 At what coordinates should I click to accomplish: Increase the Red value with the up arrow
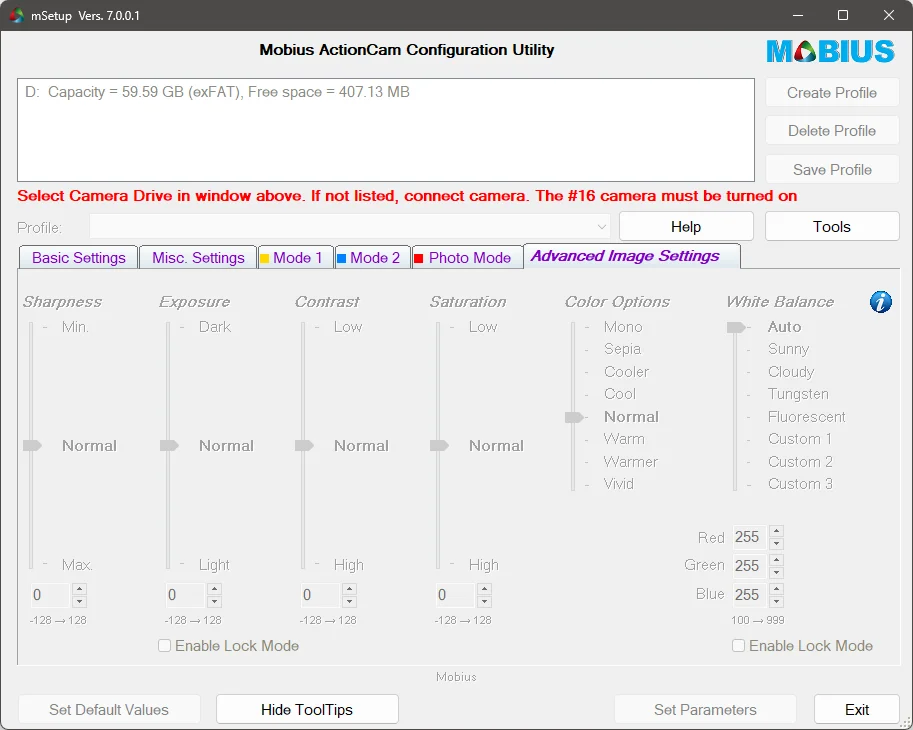[776, 531]
